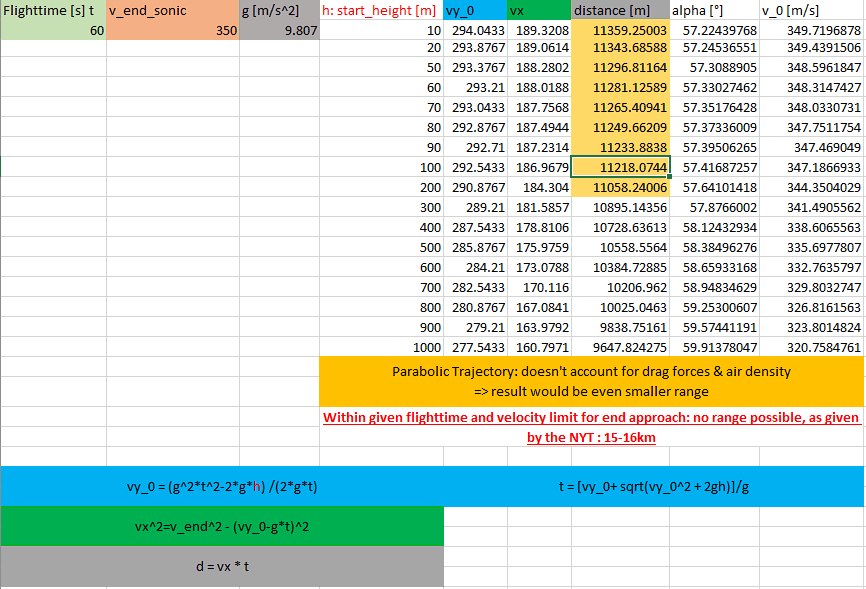Click vy_0 value 293.21

pyautogui.click(x=475, y=87)
